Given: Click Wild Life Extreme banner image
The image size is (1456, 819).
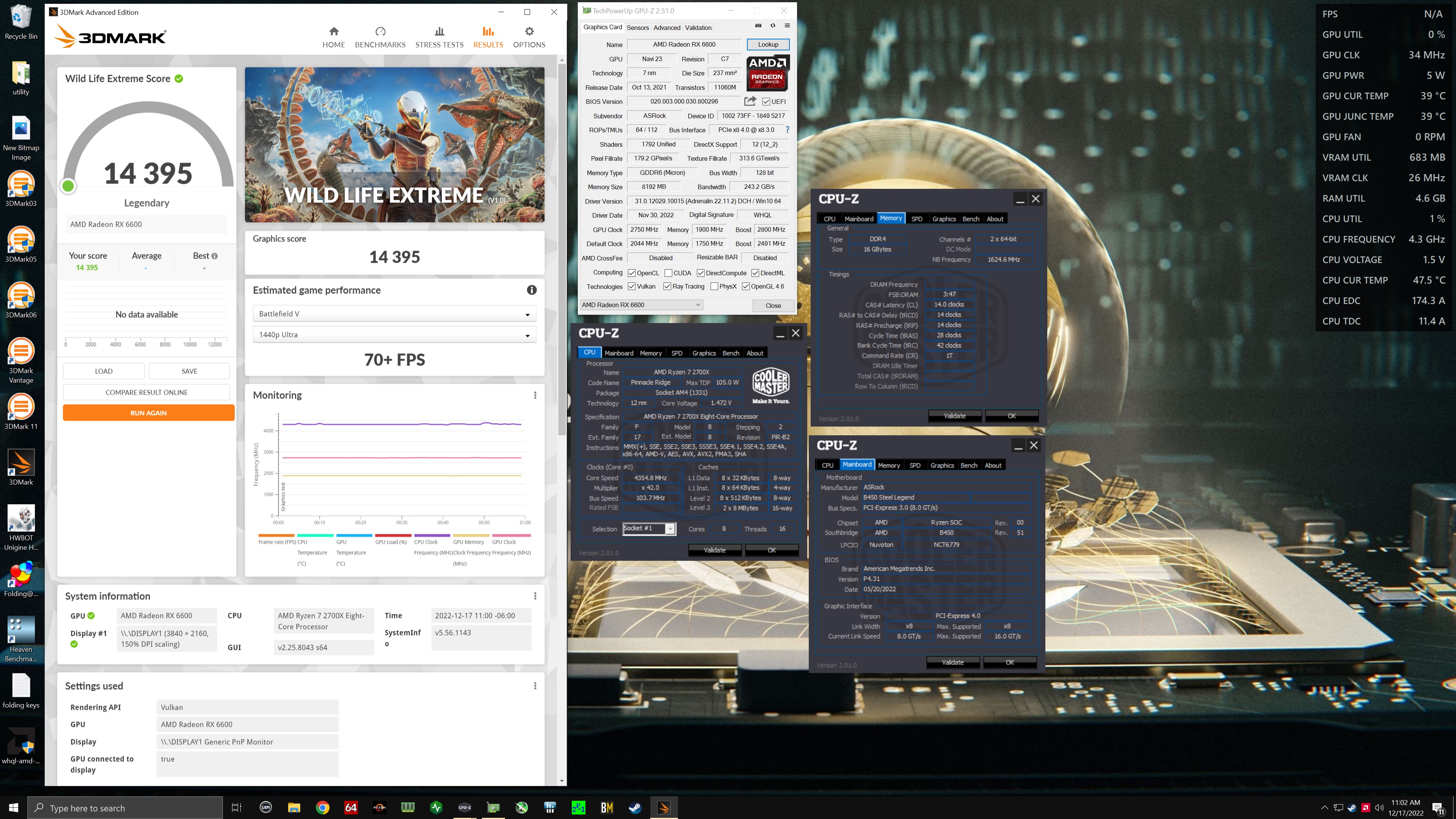Looking at the screenshot, I should (394, 145).
